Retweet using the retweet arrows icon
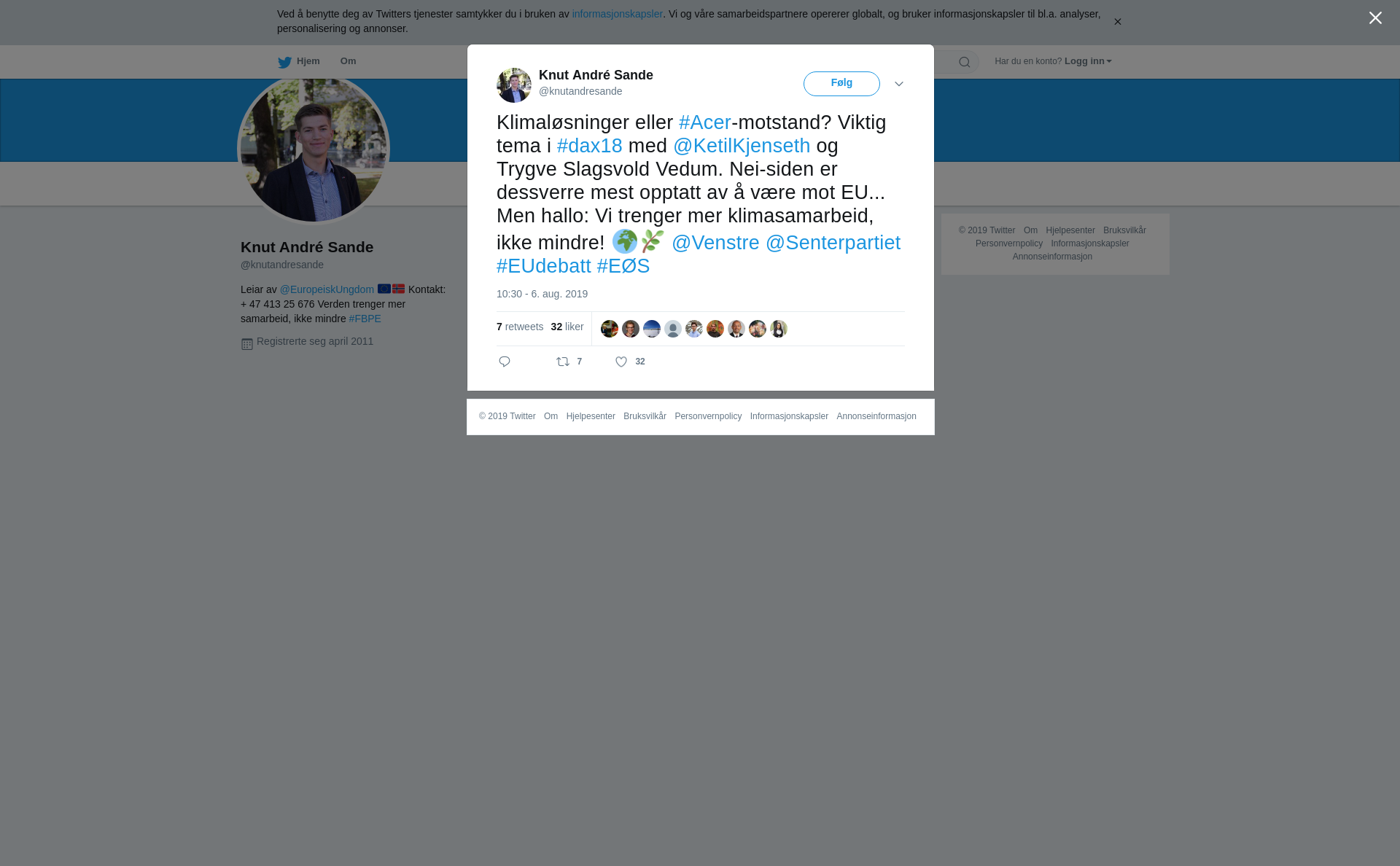This screenshot has width=1400, height=866. pos(563,362)
